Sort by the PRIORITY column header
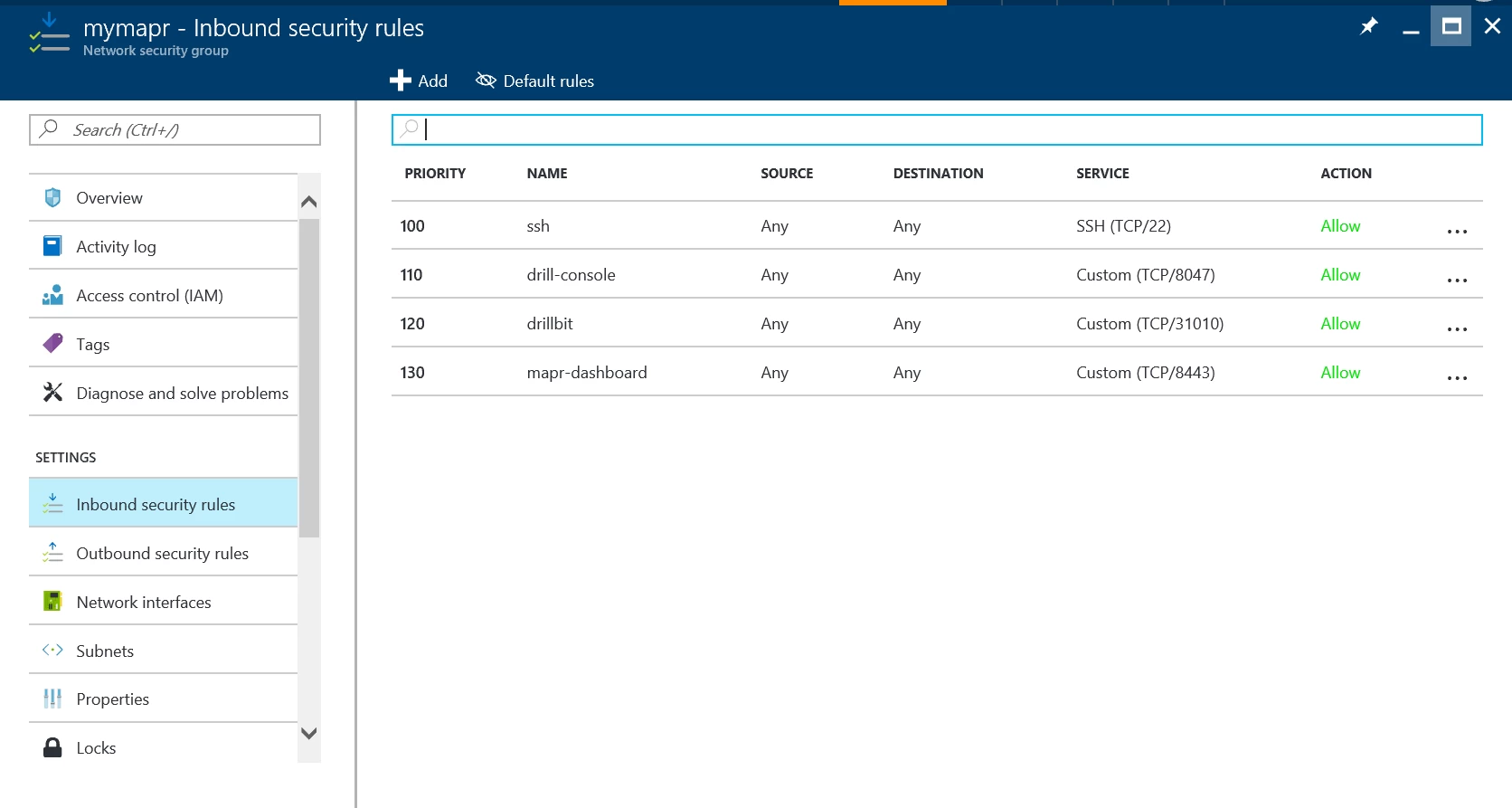 [x=435, y=173]
